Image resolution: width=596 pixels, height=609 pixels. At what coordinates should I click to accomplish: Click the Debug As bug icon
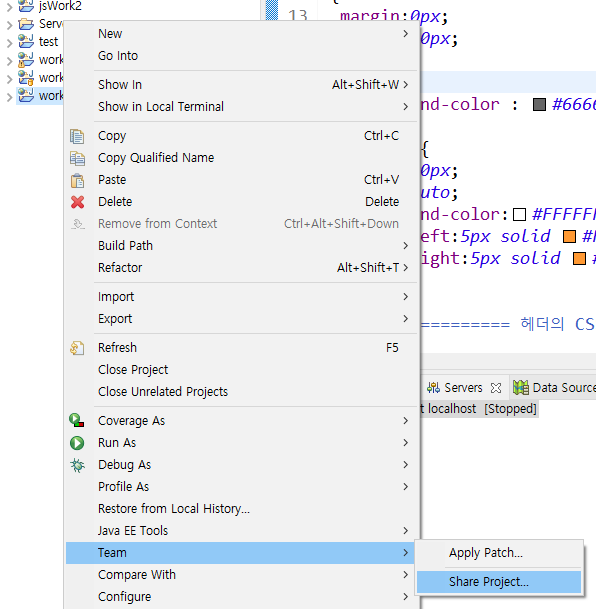[77, 465]
